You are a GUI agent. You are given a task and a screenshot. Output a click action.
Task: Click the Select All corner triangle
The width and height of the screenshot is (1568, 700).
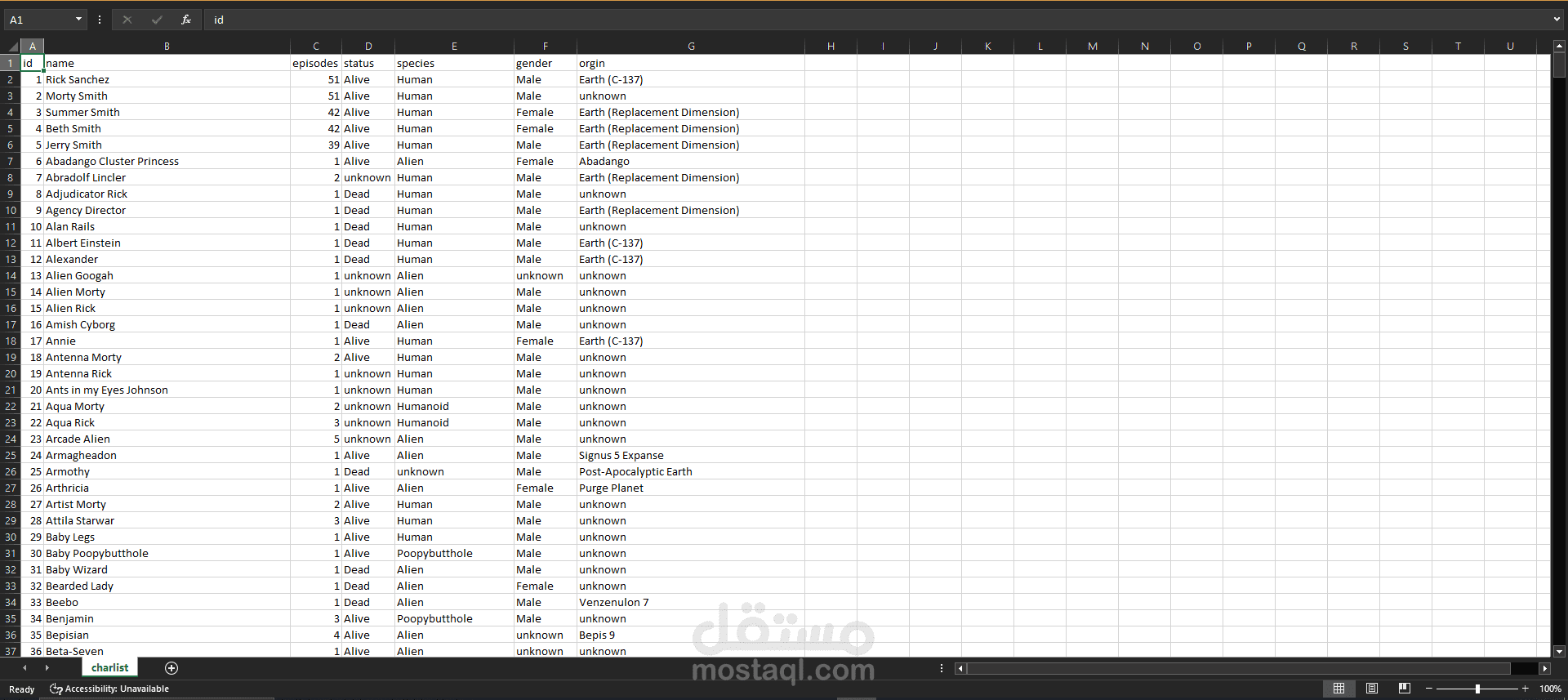click(12, 47)
